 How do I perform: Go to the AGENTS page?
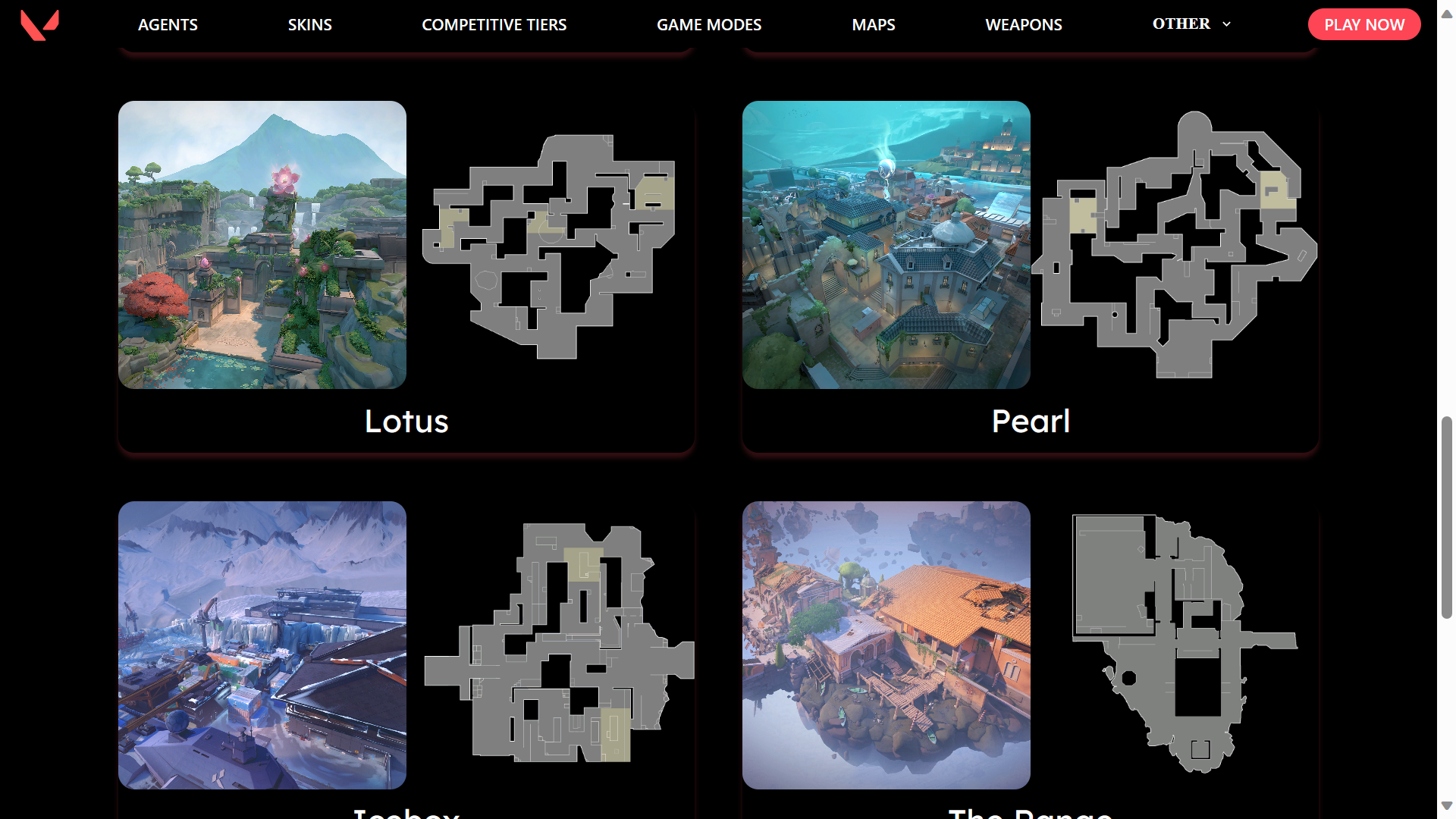coord(168,24)
